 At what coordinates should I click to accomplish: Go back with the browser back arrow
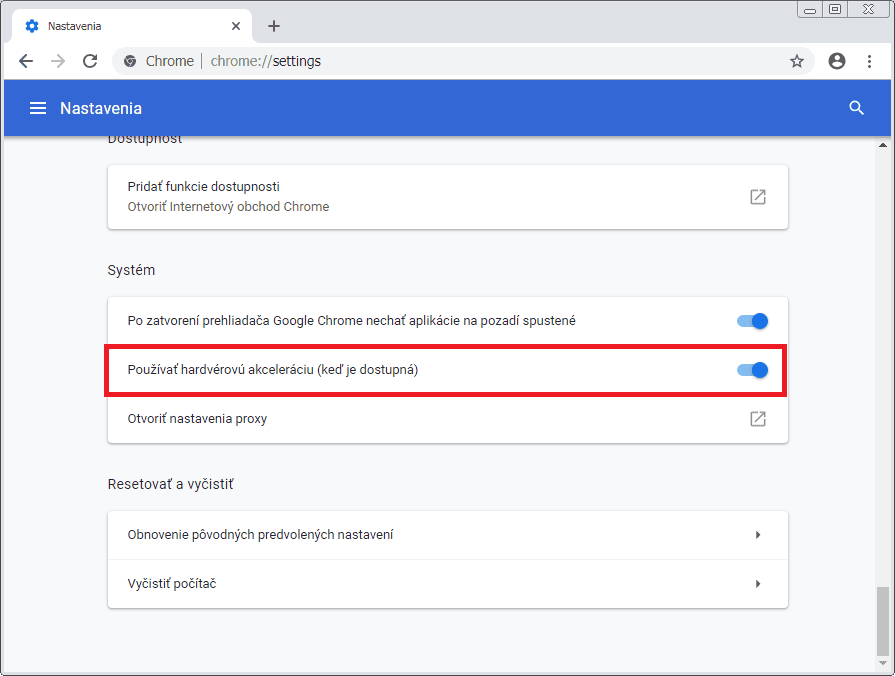(26, 61)
